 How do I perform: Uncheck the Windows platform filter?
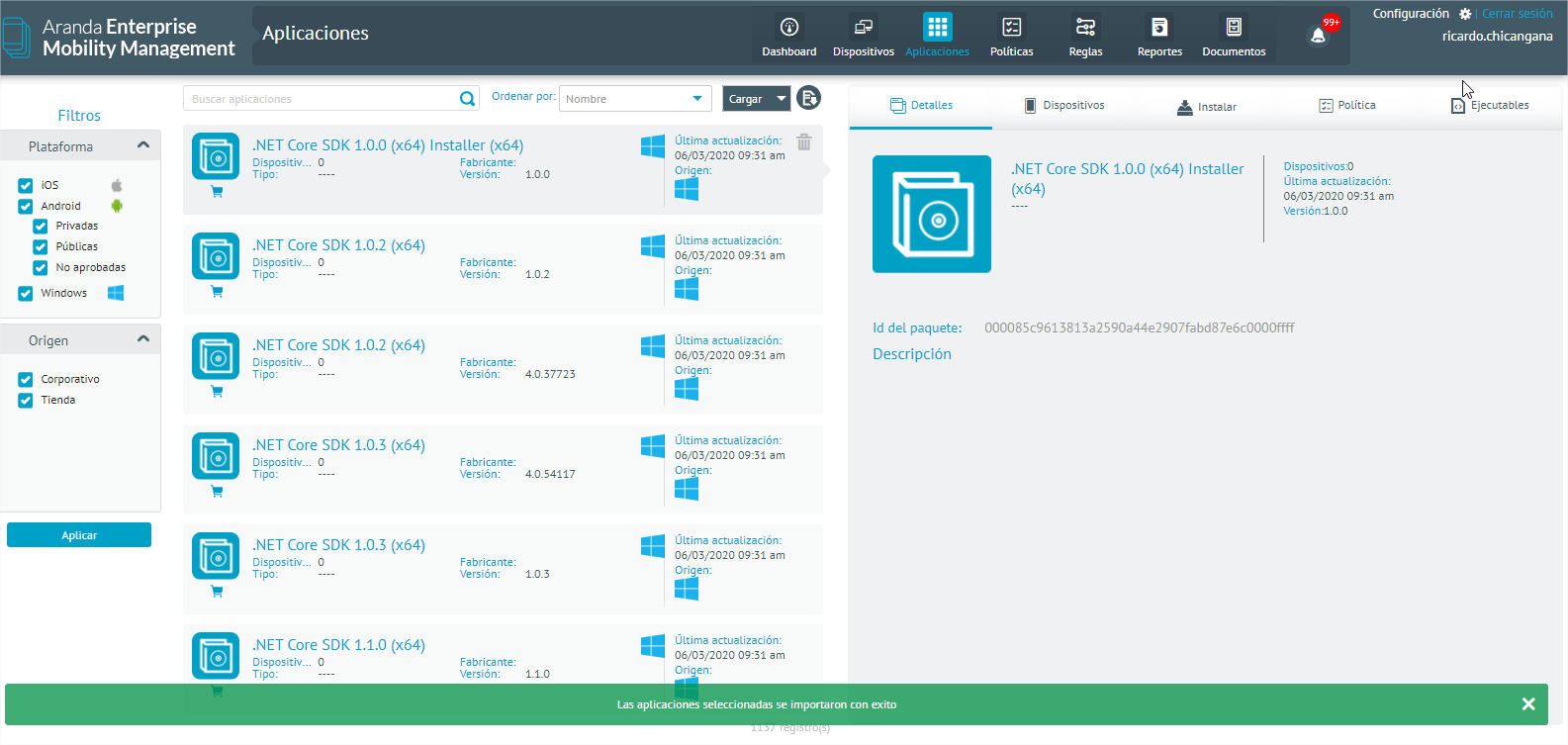(x=26, y=293)
